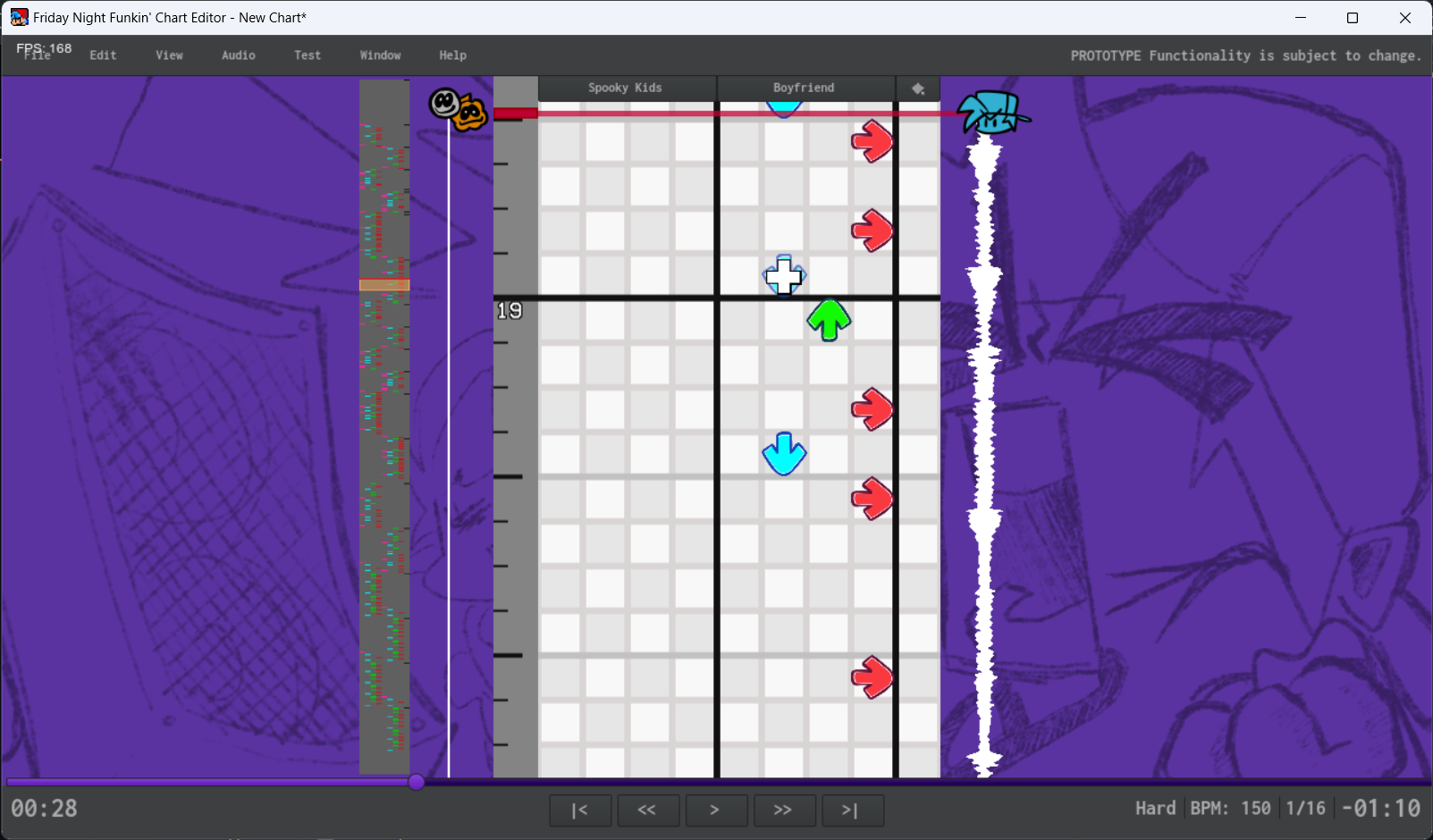Open the View menu

point(169,55)
